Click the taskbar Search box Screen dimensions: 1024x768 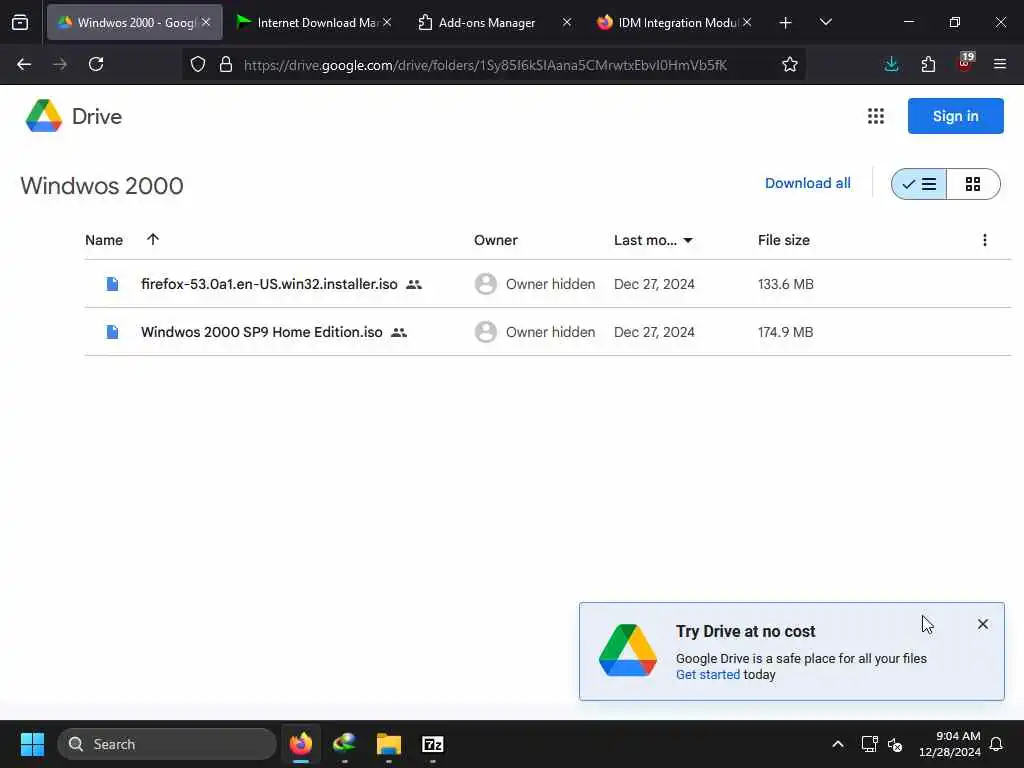pos(167,744)
